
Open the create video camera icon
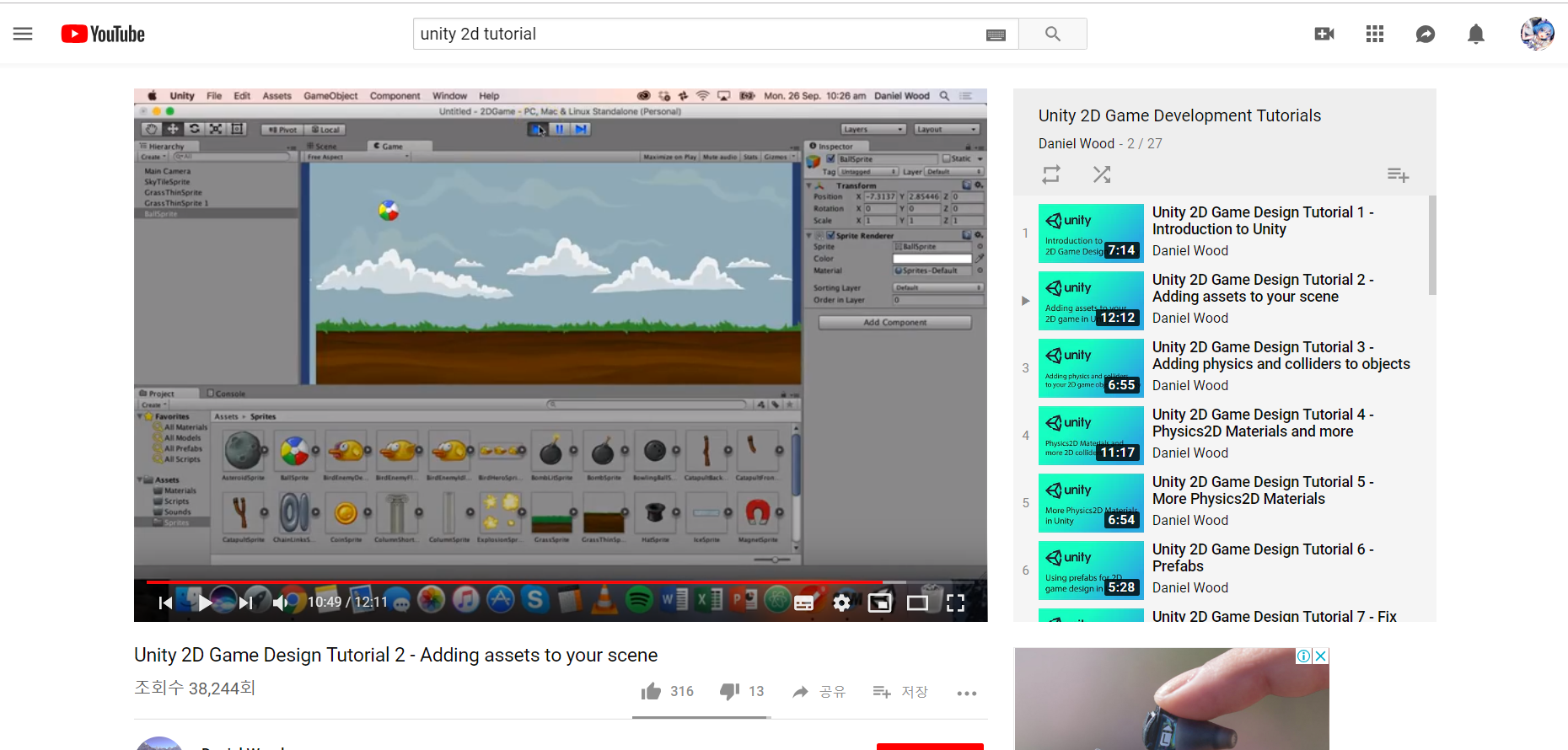1324,34
